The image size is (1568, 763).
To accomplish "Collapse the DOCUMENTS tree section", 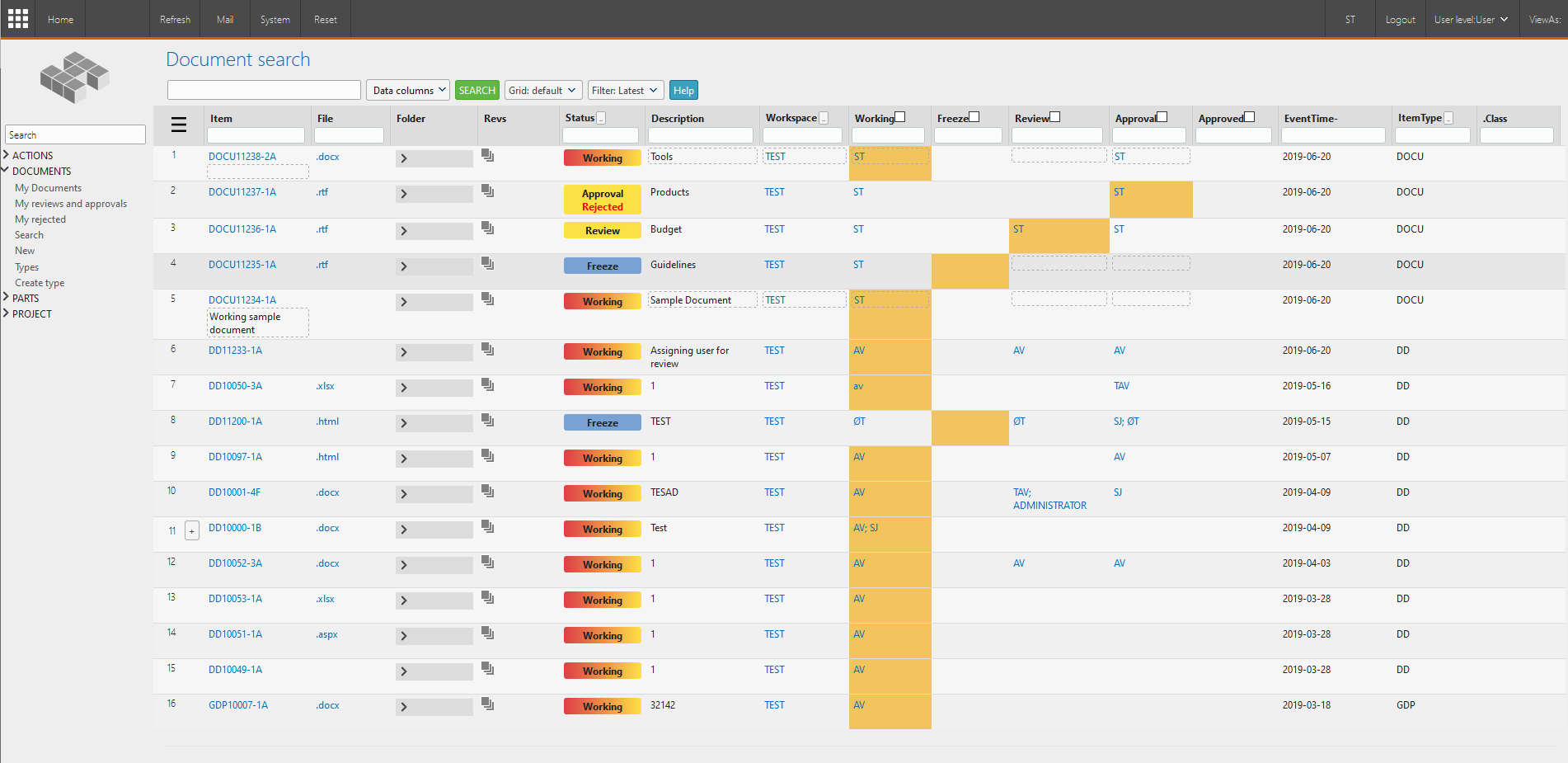I will click(x=7, y=171).
